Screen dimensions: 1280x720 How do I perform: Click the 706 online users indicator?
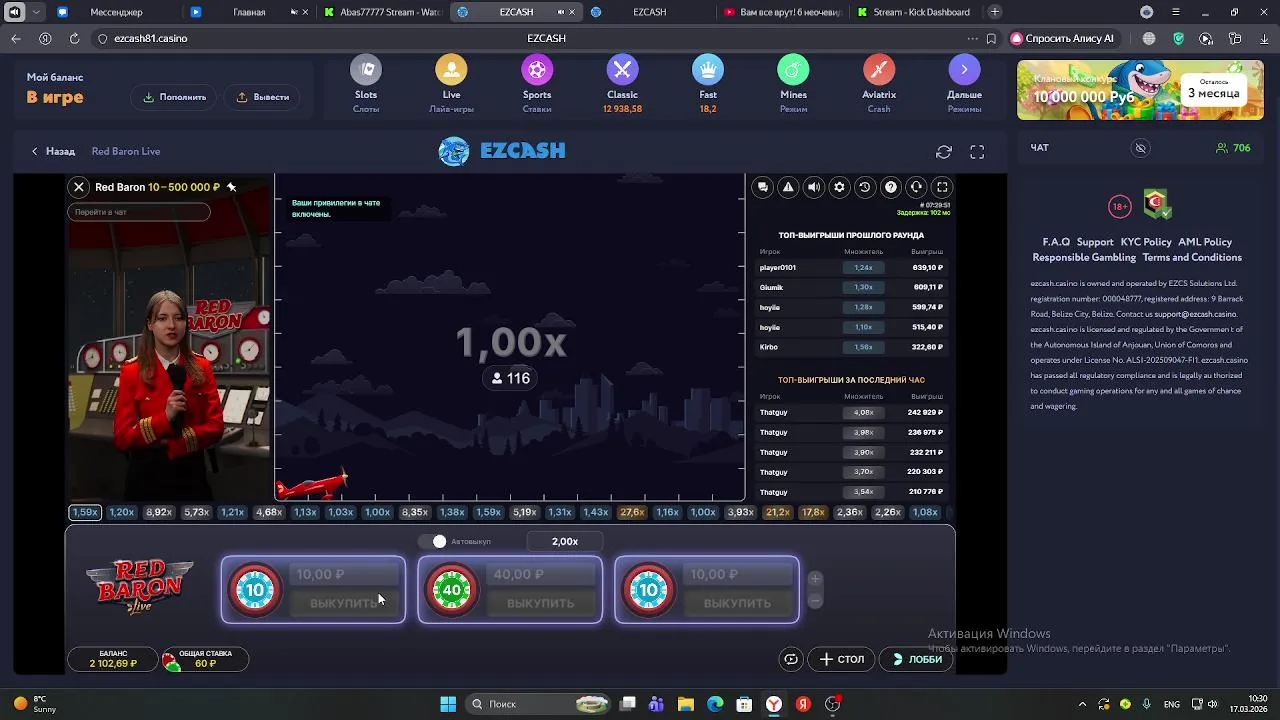(x=1233, y=148)
